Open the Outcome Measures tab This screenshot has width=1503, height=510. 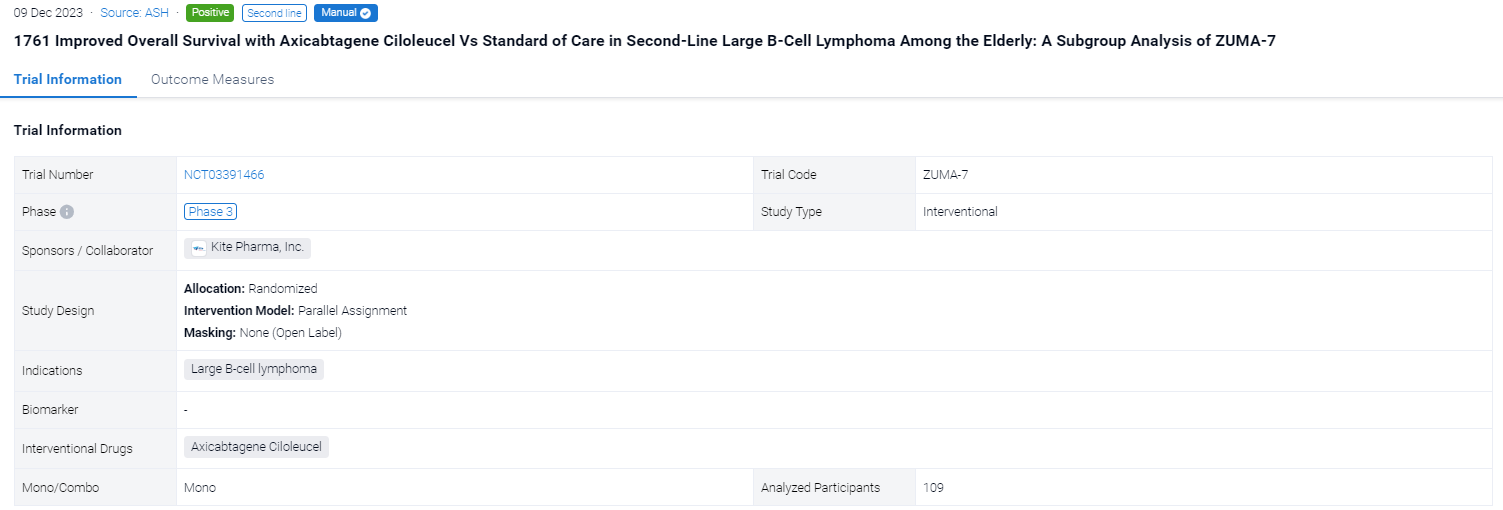click(212, 79)
